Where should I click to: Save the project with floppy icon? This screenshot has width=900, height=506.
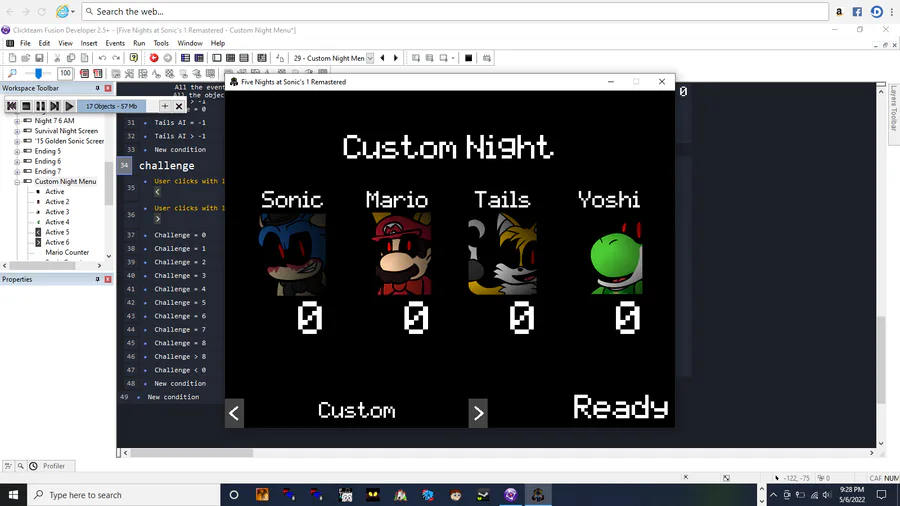coord(39,58)
